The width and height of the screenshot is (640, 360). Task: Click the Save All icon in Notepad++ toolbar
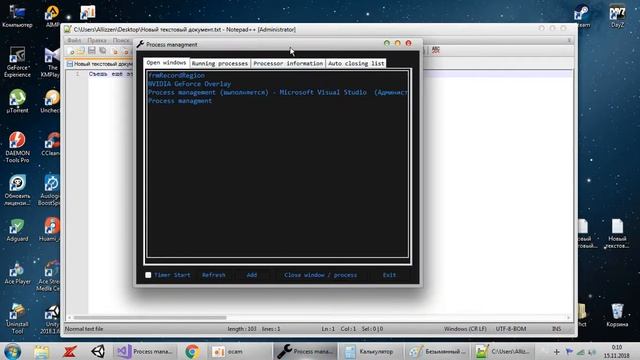coord(102,51)
